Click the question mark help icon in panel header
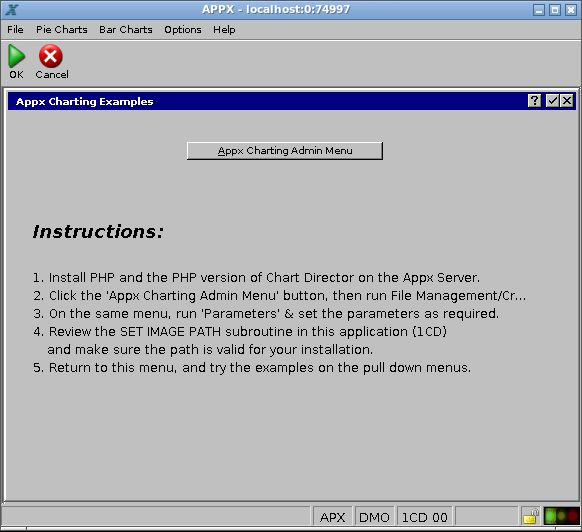 [x=534, y=101]
